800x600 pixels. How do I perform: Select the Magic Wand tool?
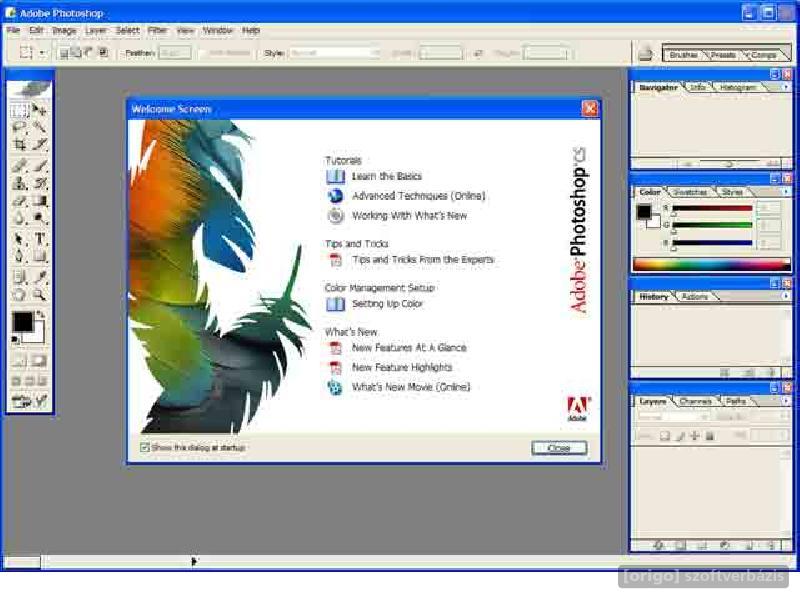(x=39, y=127)
